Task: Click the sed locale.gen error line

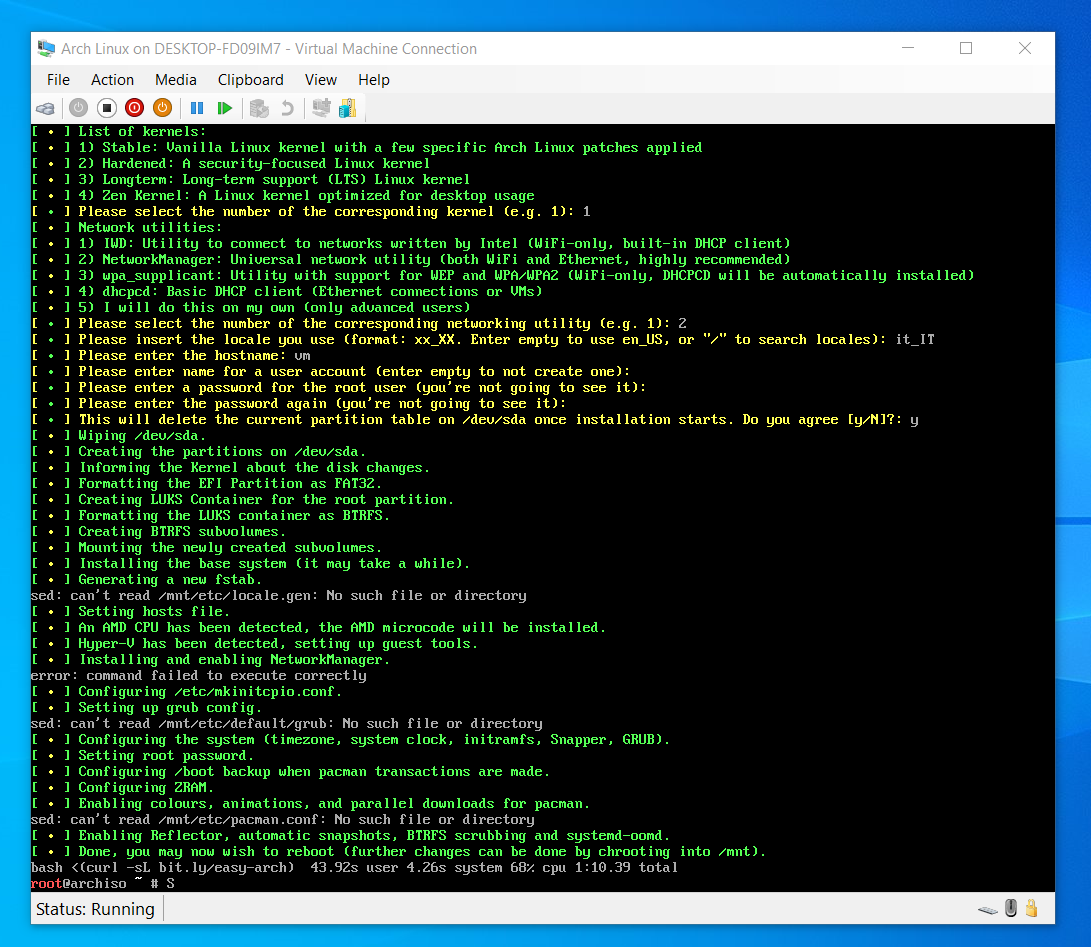Action: pyautogui.click(x=278, y=596)
